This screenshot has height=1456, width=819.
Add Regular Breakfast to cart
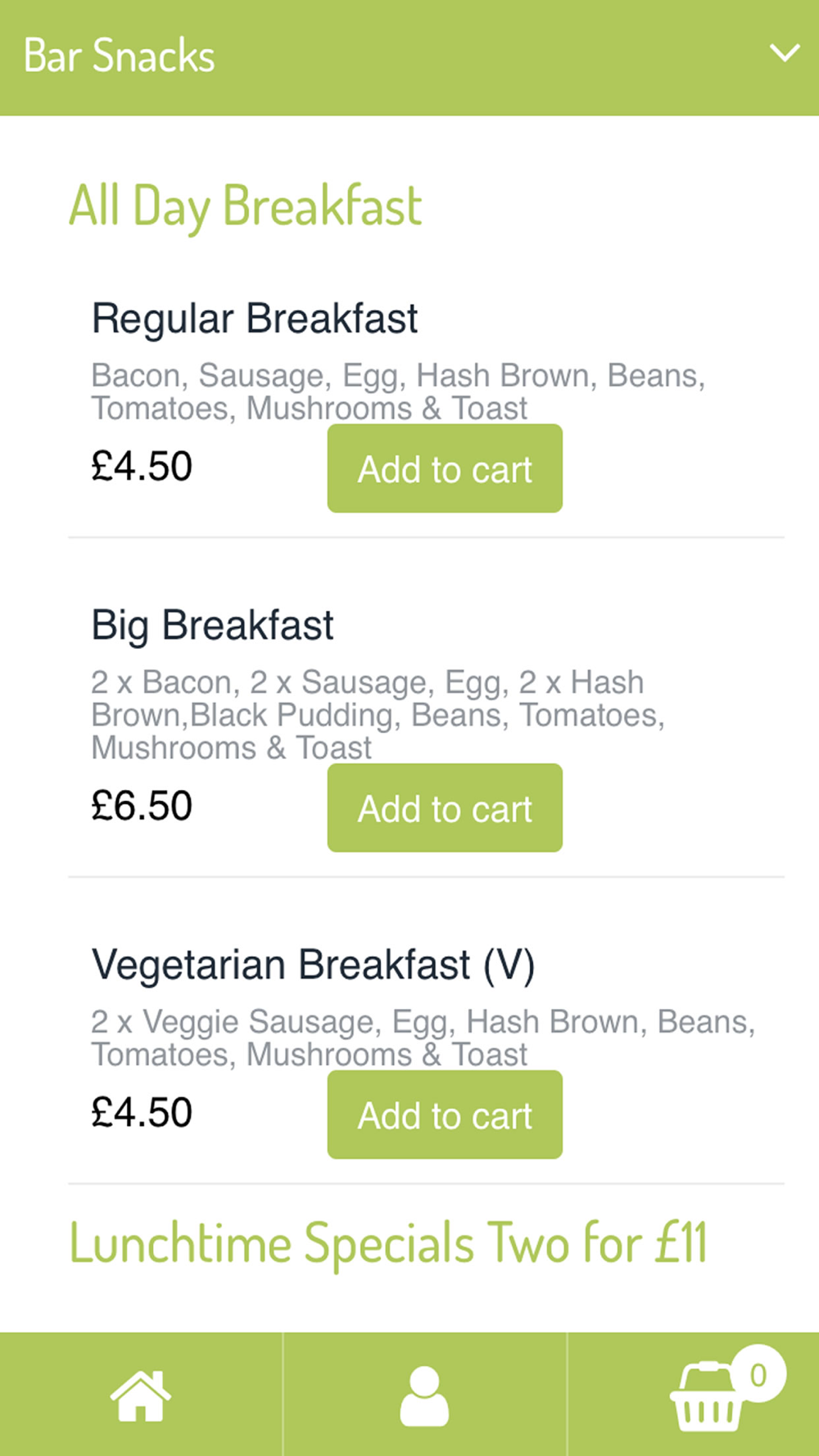coord(445,469)
